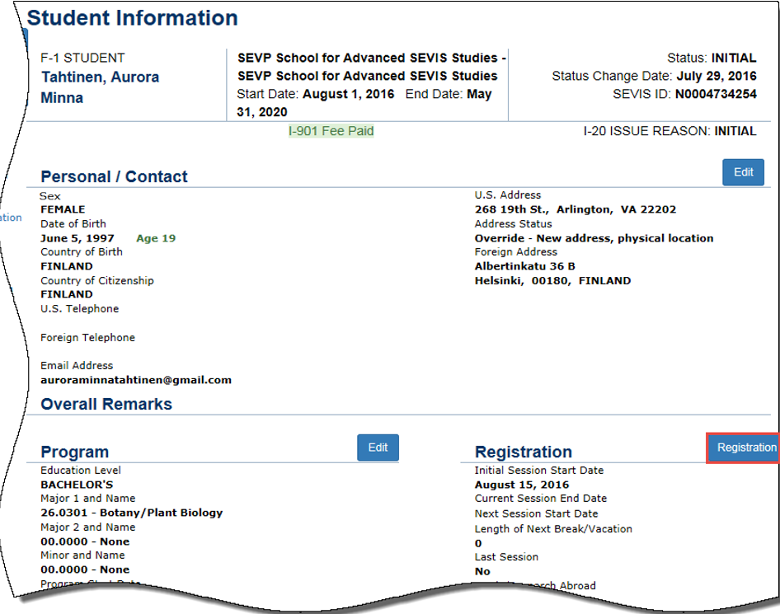Select the SEVP School for Advanced SEVIS Studies name
Screen dimensions: 780x615
pyautogui.click(x=372, y=67)
